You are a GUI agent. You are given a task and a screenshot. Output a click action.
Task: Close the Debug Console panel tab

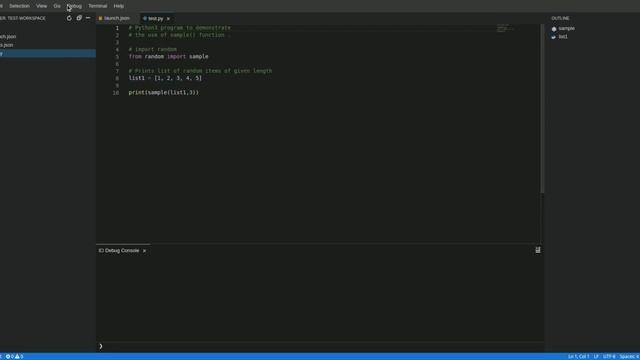[144, 251]
